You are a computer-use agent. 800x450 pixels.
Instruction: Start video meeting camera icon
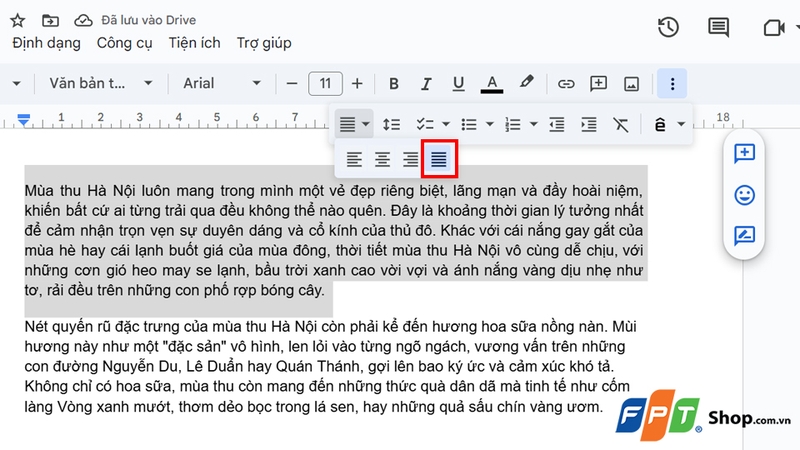tap(773, 28)
